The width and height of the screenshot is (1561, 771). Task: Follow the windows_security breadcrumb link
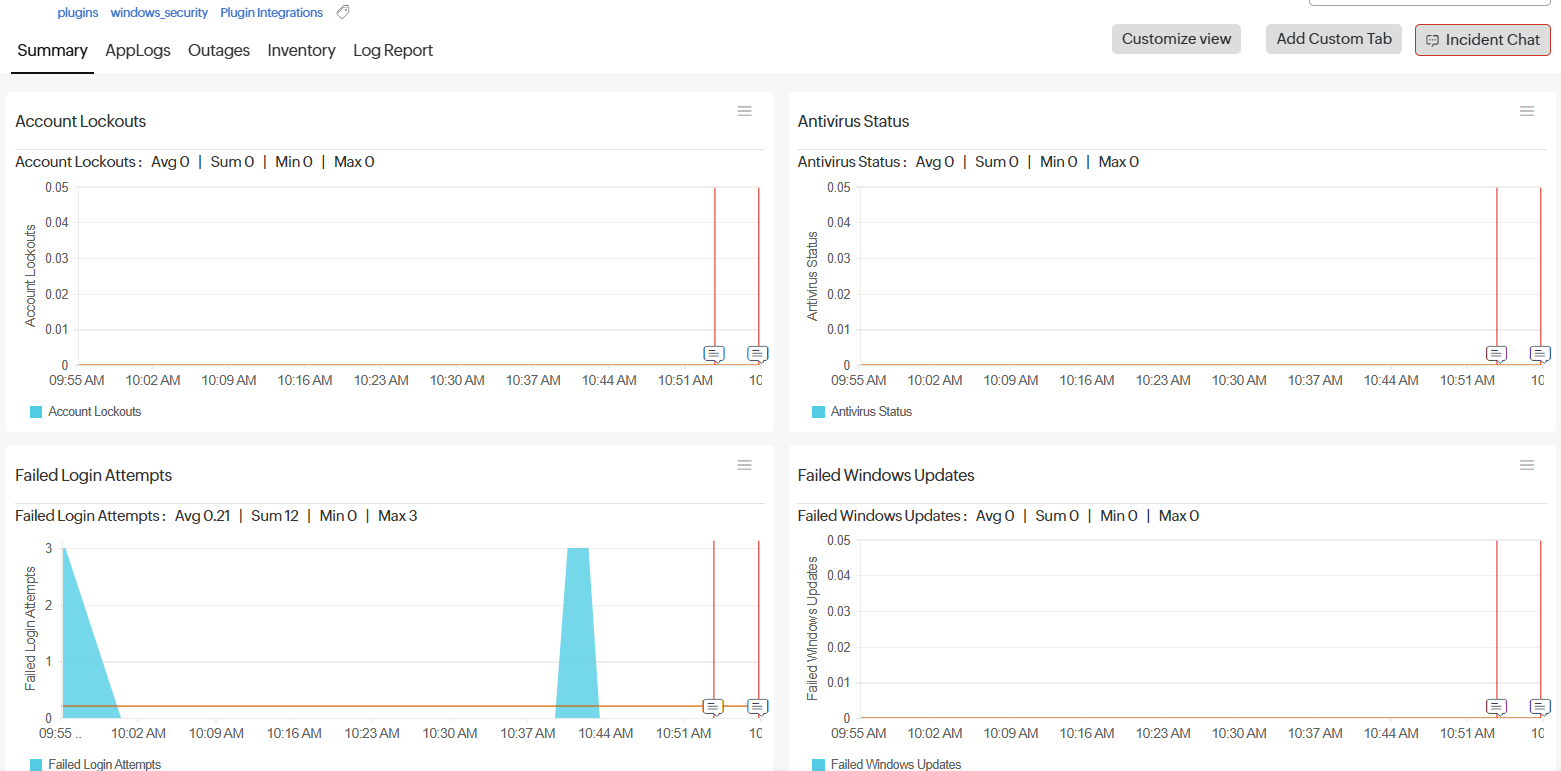click(159, 13)
